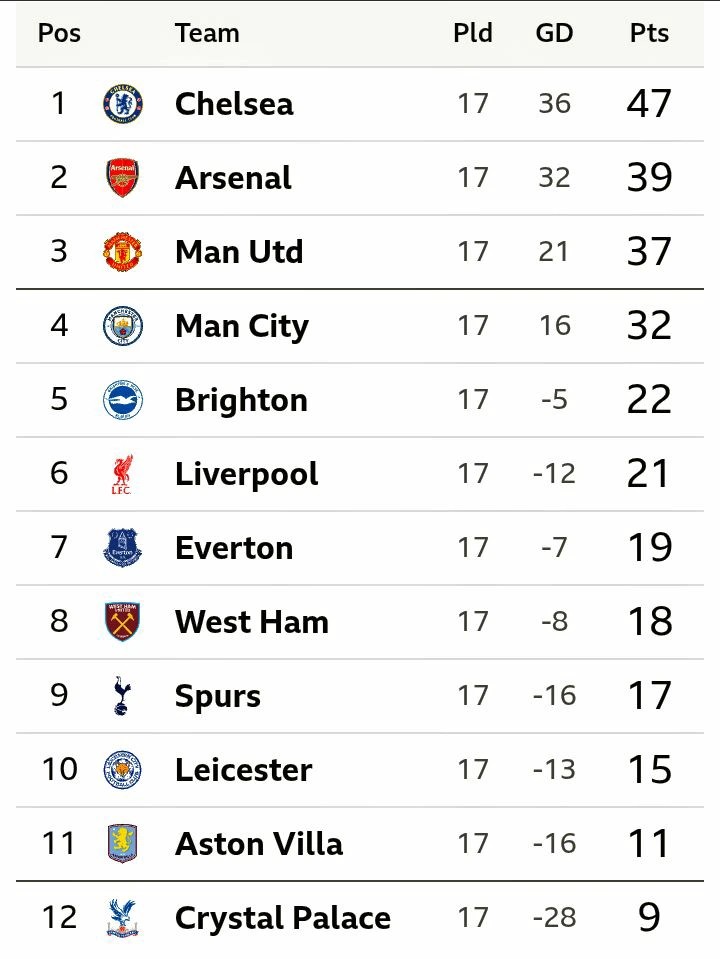
Task: Click the Man City club crest
Action: [x=122, y=325]
